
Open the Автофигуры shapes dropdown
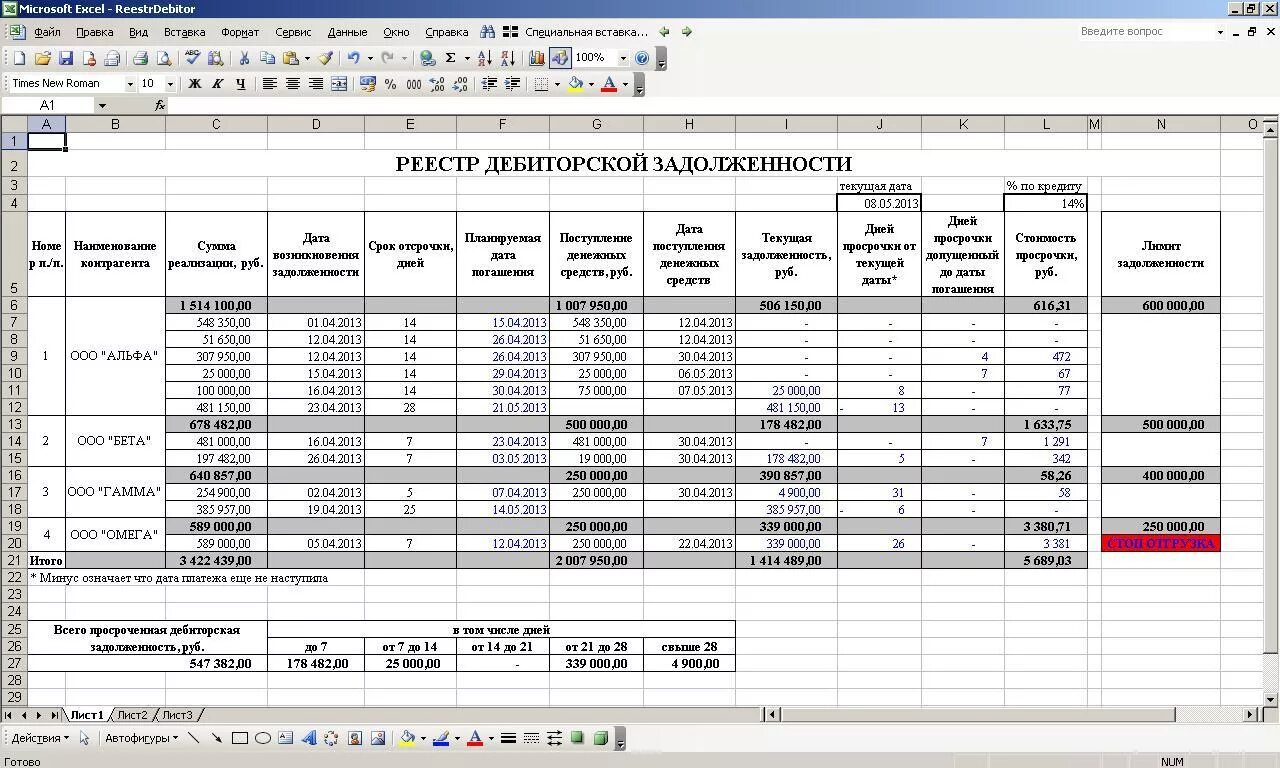(140, 738)
